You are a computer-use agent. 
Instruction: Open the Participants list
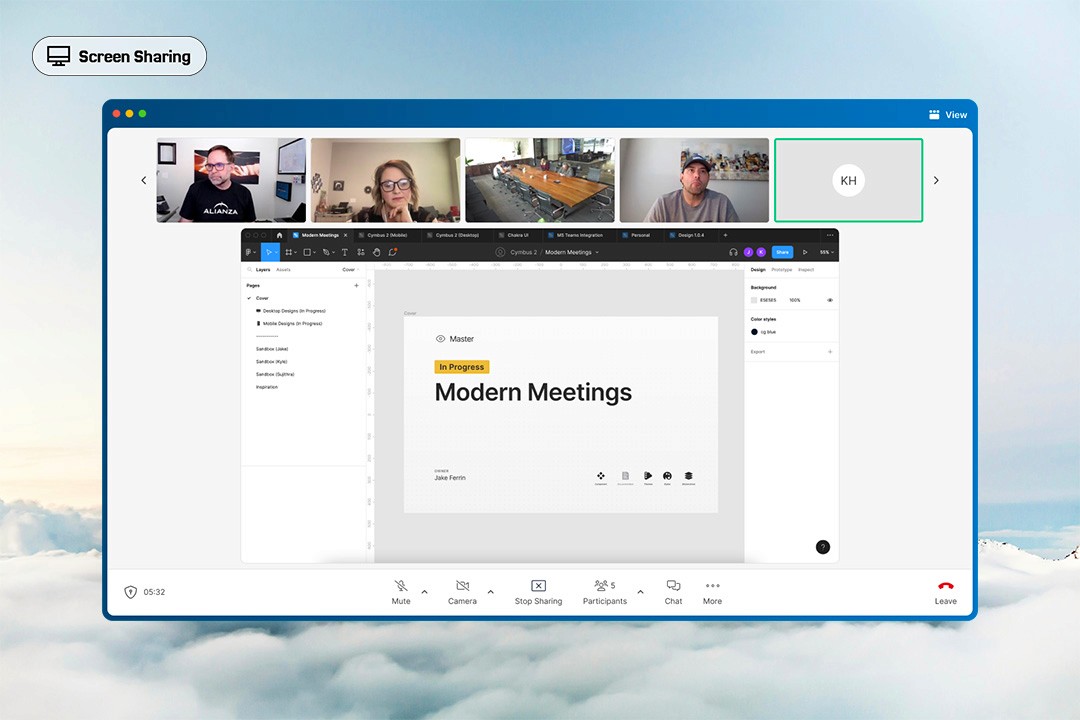tap(605, 592)
